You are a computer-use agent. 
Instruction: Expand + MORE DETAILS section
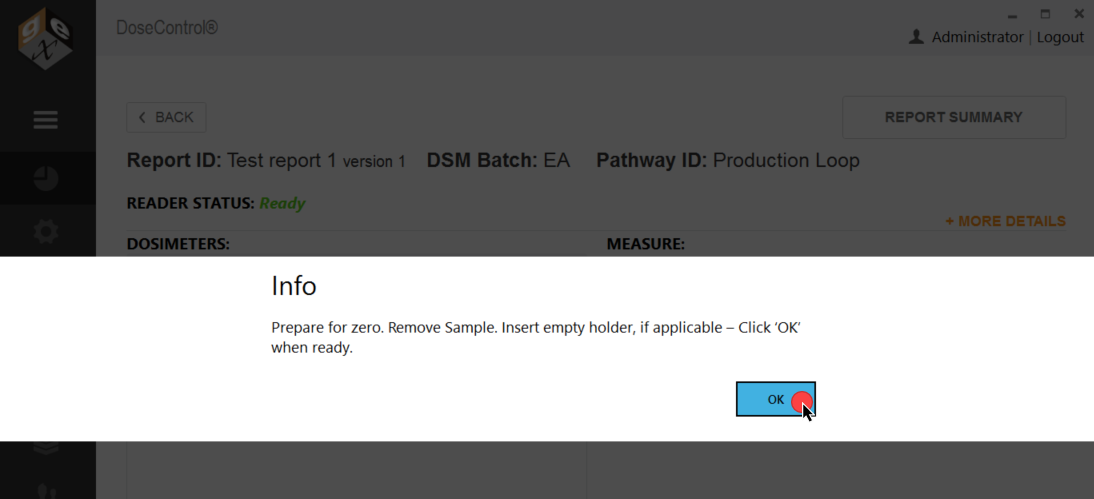[x=1005, y=221]
